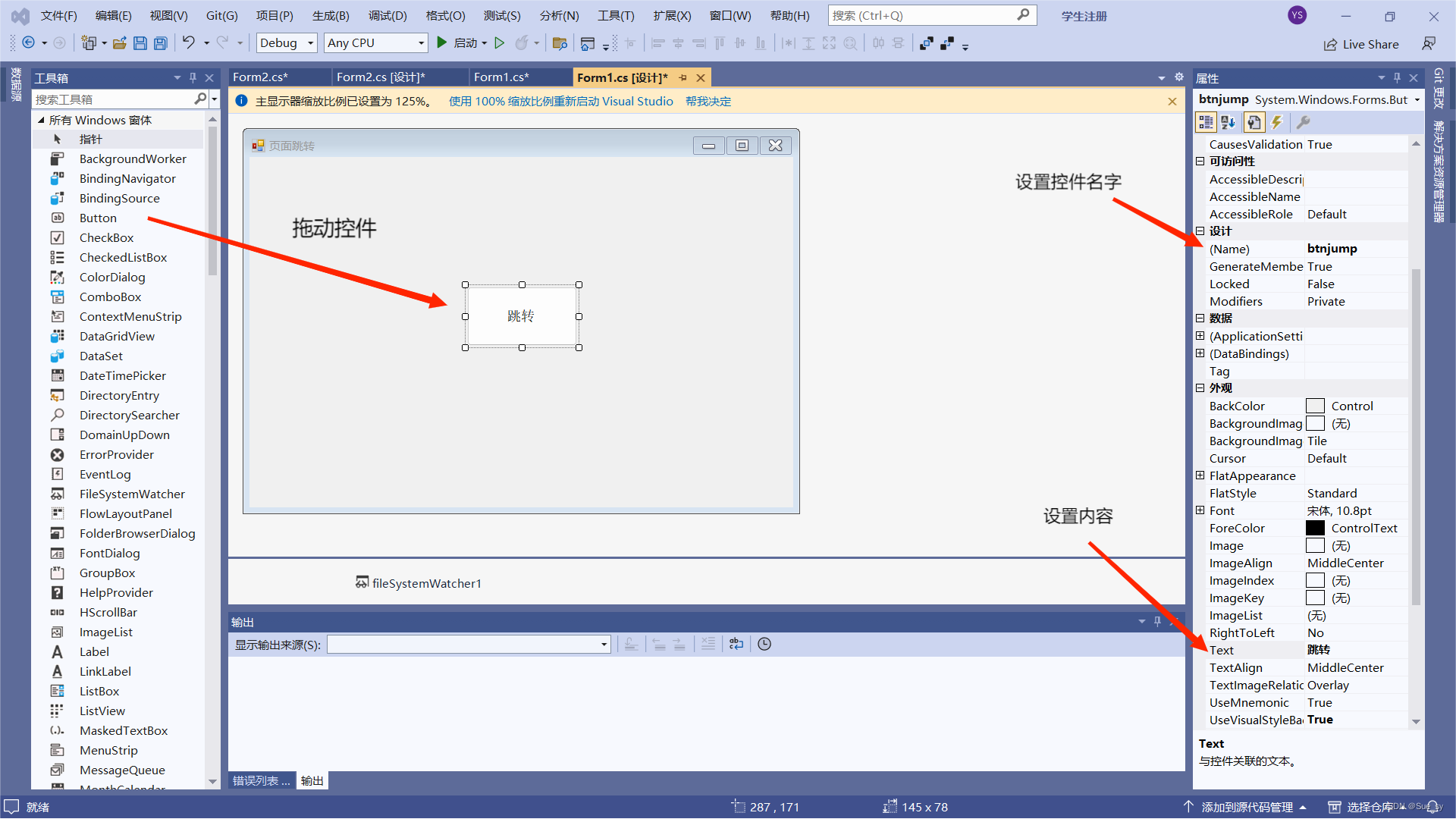
Task: Toggle word wrap in the Output window
Action: [x=736, y=643]
